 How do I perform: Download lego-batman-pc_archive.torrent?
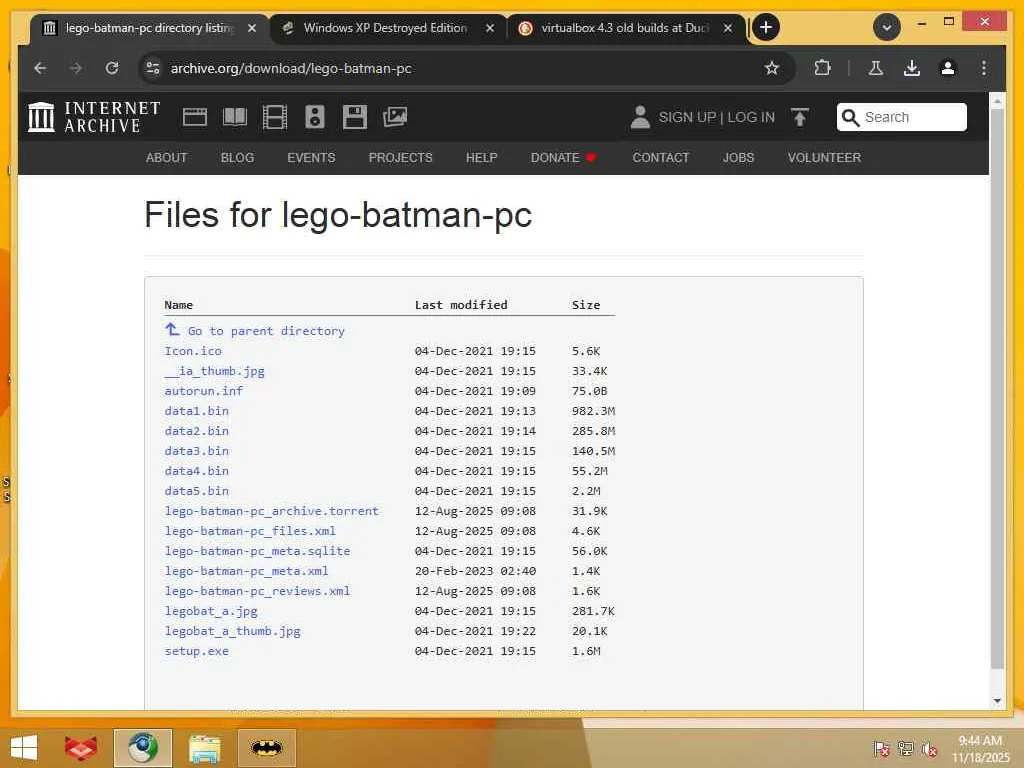point(272,511)
